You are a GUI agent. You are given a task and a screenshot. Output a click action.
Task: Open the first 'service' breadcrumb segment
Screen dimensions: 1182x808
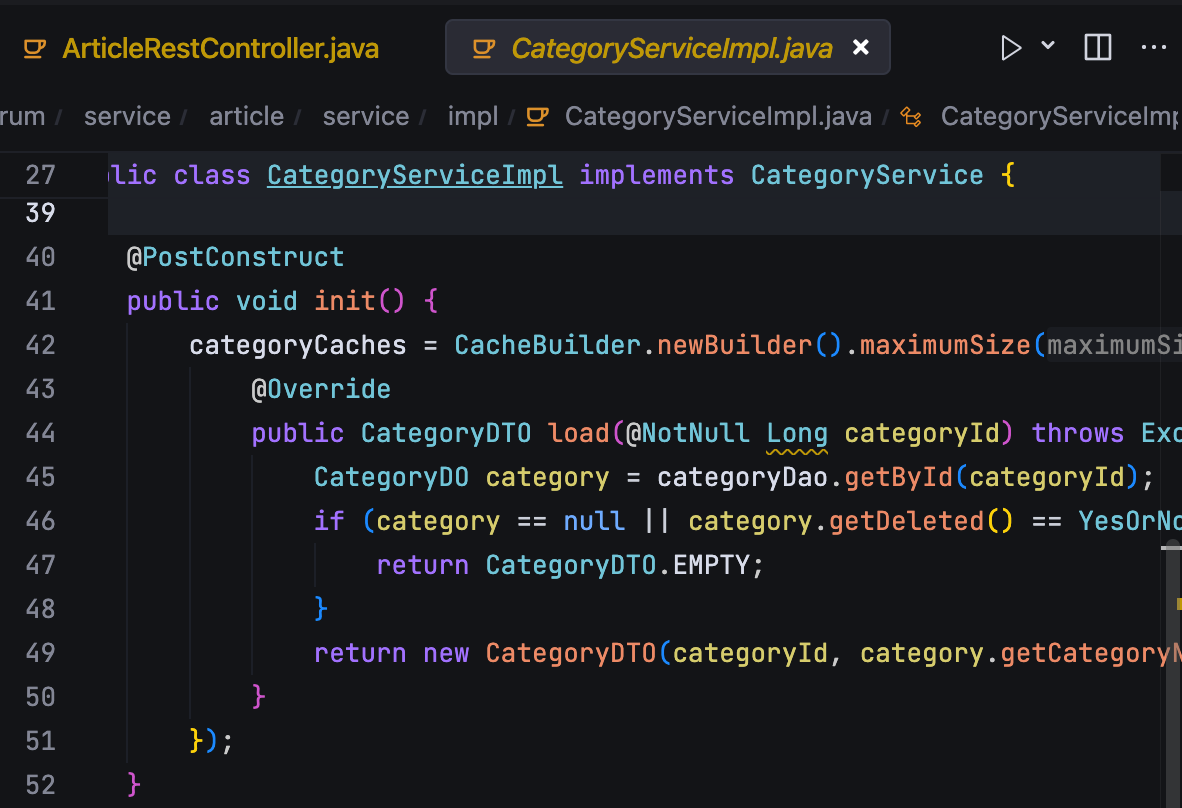point(127,116)
